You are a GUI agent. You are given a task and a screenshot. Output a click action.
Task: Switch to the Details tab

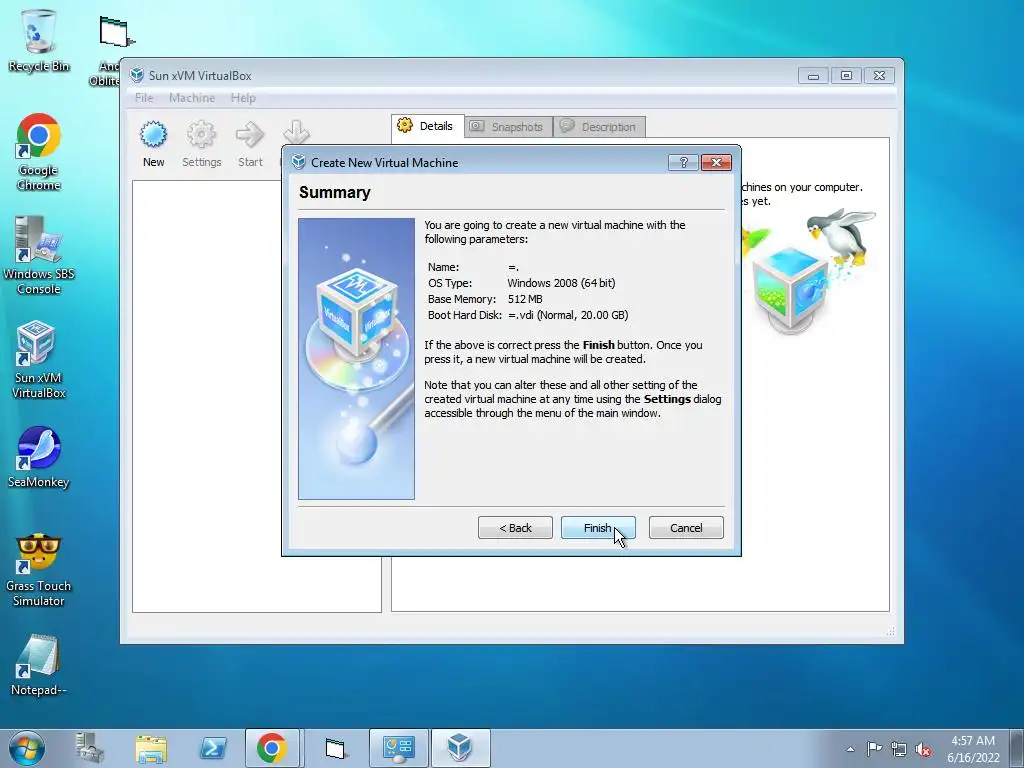tap(428, 126)
